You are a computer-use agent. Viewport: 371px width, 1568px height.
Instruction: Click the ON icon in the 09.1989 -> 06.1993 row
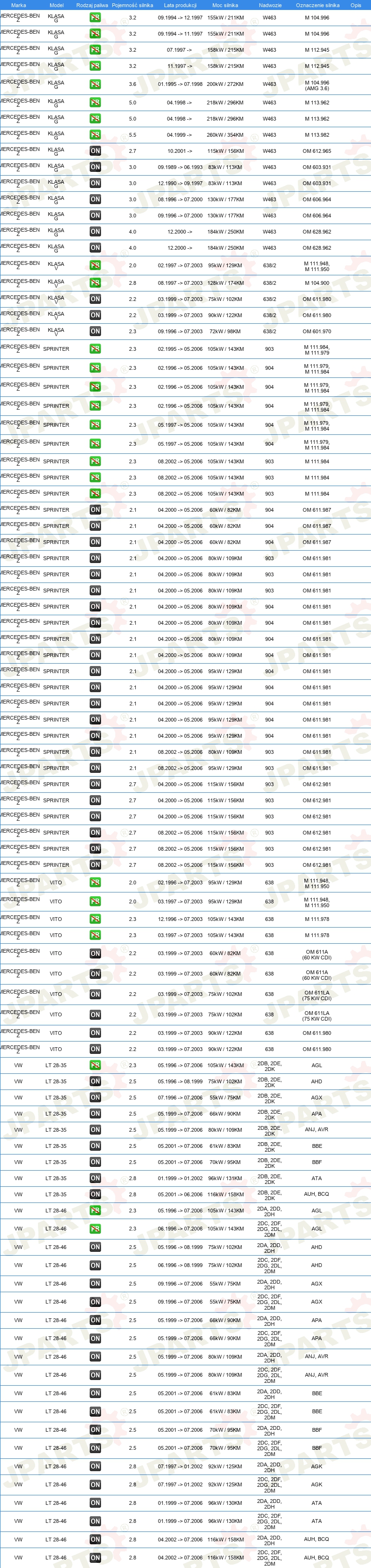click(x=95, y=168)
